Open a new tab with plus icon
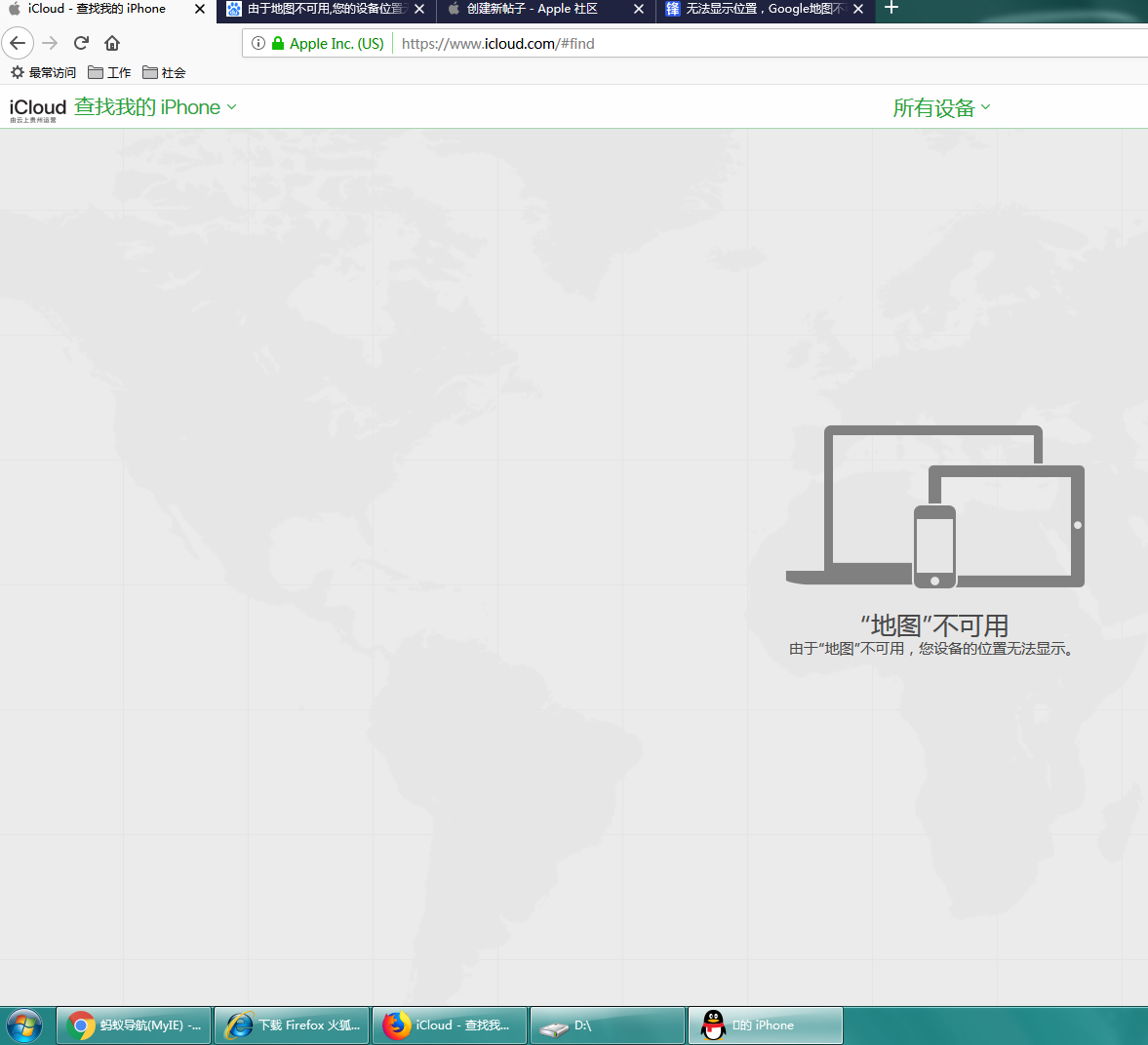 [x=891, y=9]
